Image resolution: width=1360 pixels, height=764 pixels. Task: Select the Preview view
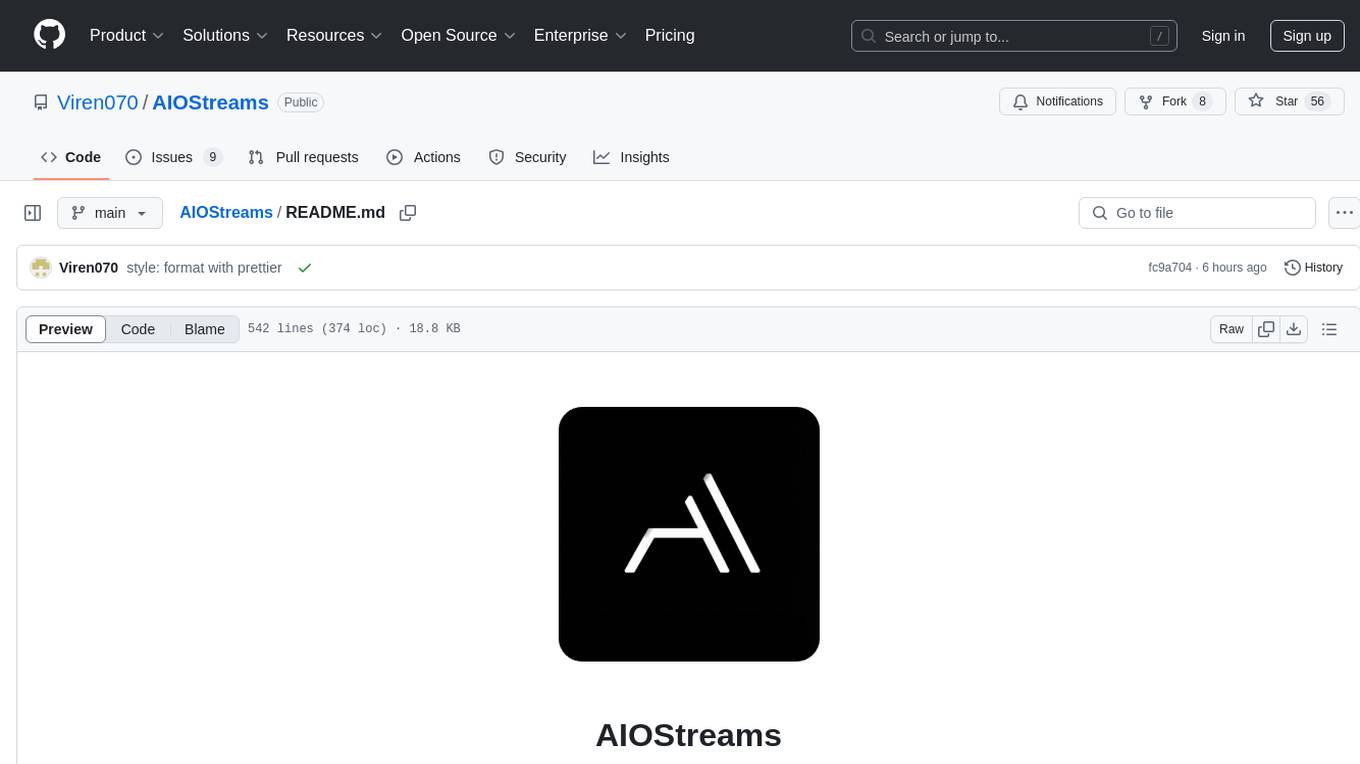tap(66, 329)
